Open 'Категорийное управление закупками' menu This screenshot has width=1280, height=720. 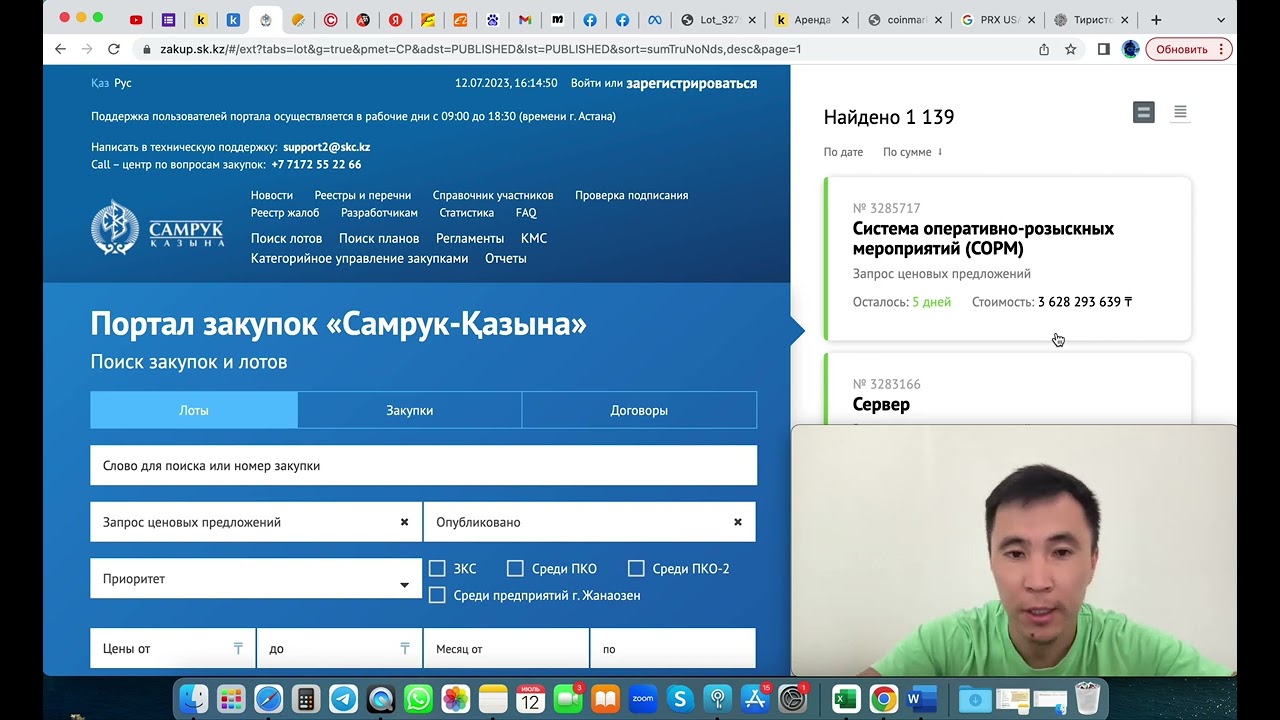(360, 258)
